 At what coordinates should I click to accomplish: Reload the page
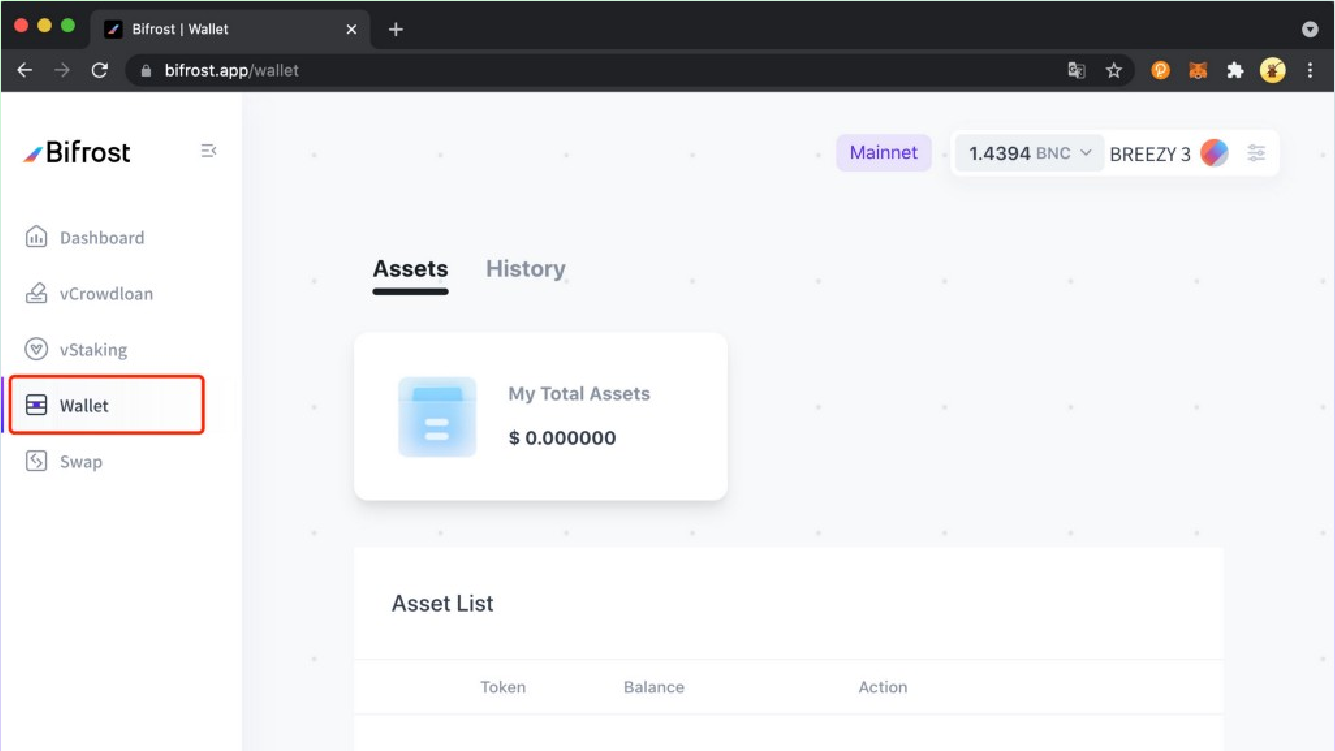point(99,70)
